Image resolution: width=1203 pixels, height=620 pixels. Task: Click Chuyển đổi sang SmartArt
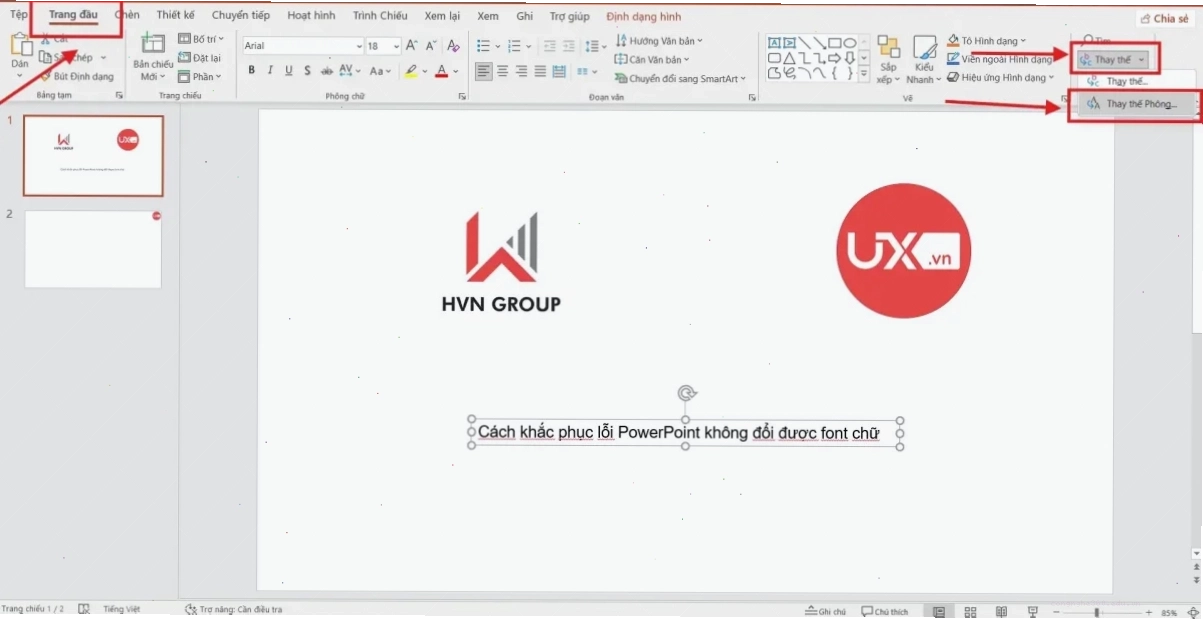[680, 78]
